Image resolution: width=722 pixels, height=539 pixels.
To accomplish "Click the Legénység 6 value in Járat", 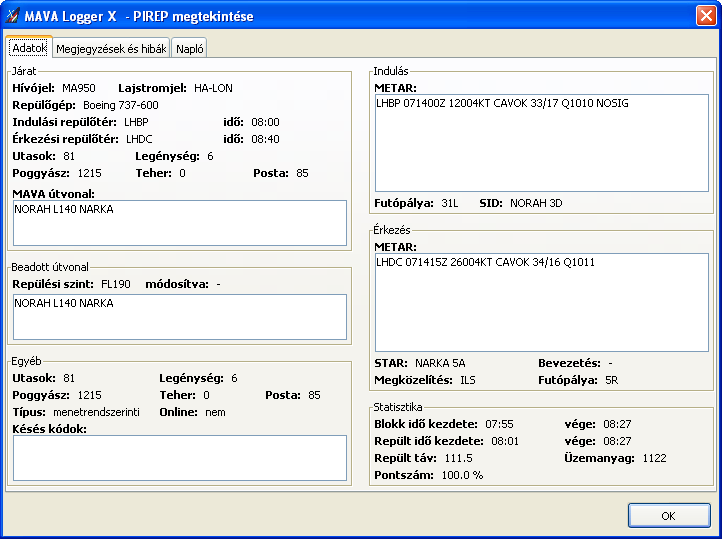I will tap(210, 156).
